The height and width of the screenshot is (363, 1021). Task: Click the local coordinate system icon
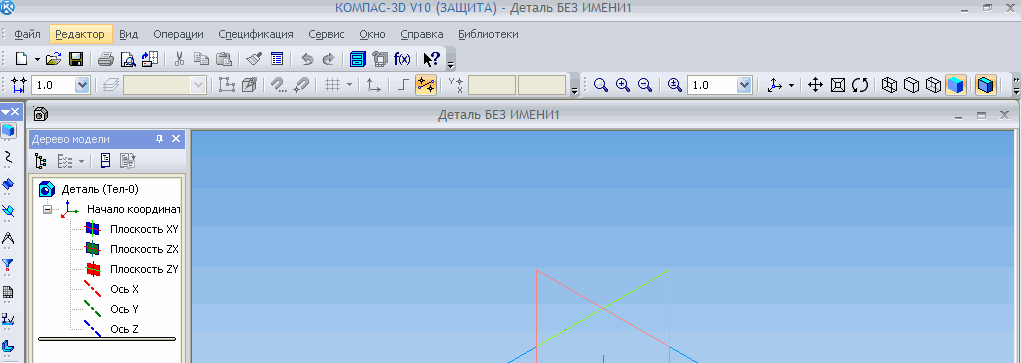pyautogui.click(x=373, y=85)
